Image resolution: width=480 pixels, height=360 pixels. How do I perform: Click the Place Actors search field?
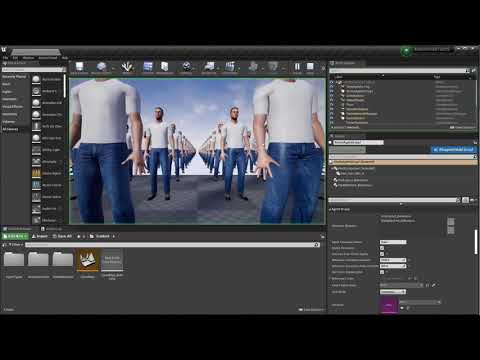click(x=33, y=70)
